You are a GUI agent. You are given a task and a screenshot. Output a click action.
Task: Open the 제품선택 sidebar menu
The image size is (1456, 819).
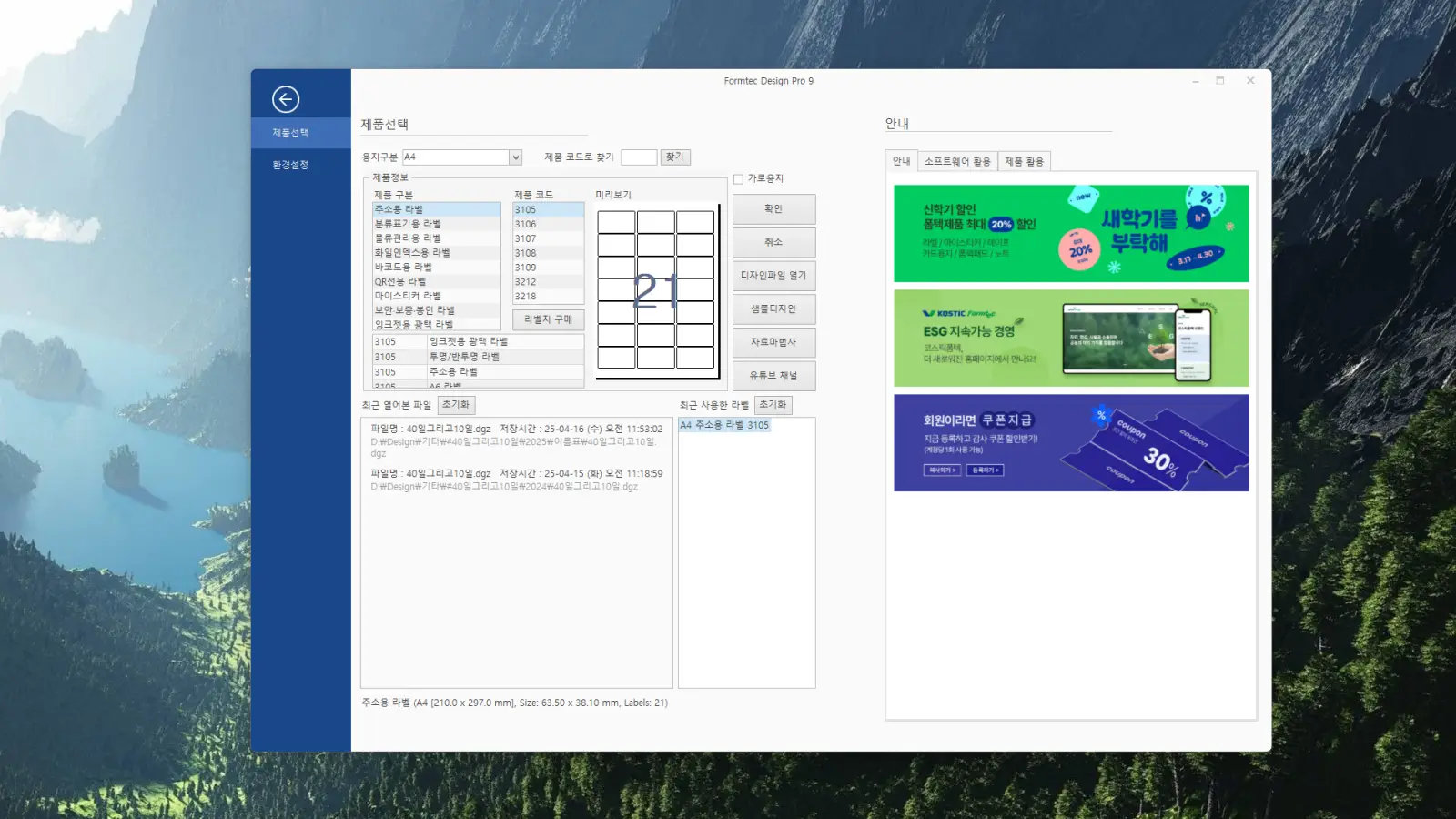pyautogui.click(x=301, y=133)
